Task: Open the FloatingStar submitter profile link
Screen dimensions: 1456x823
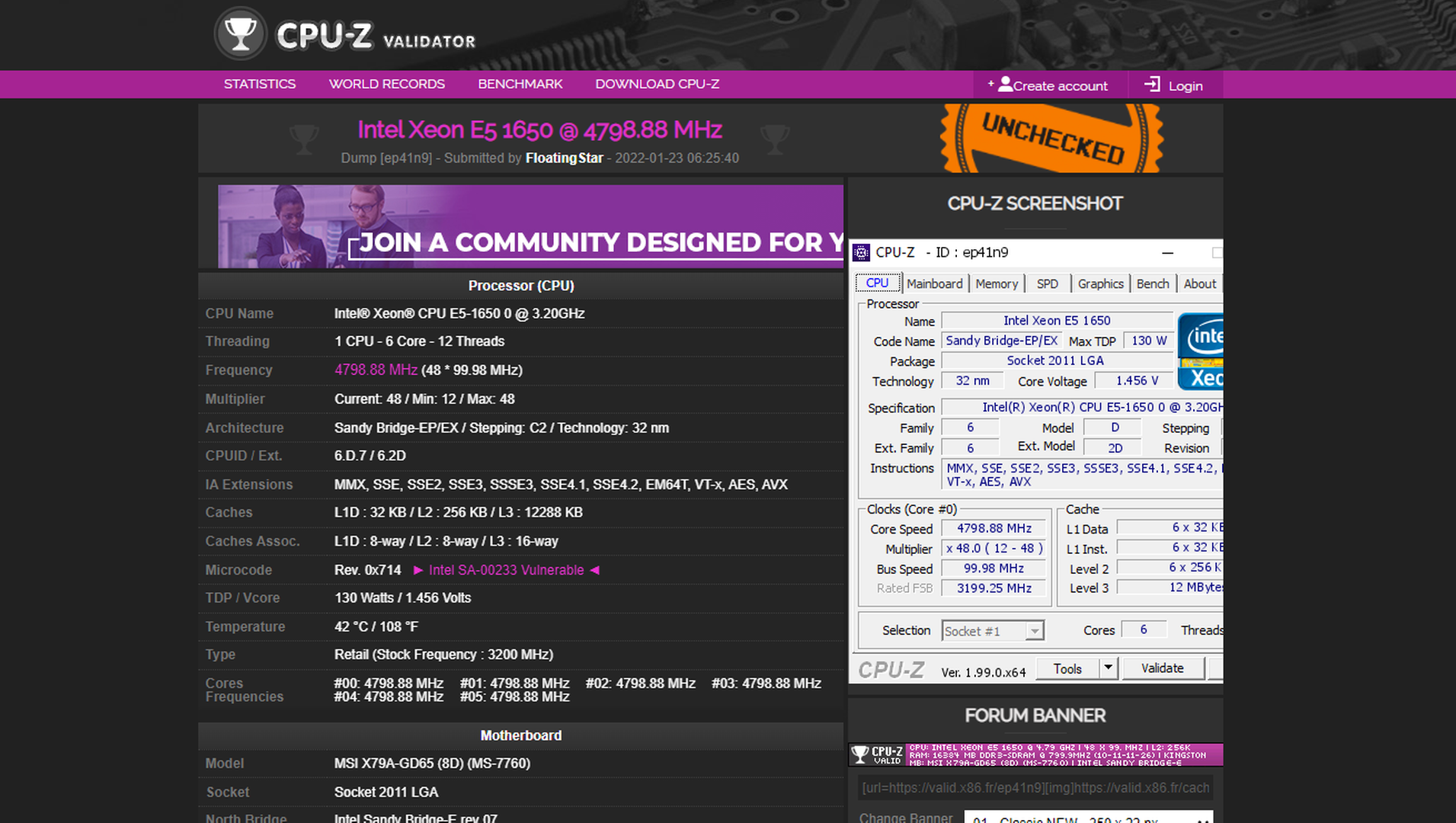Action: click(x=564, y=158)
